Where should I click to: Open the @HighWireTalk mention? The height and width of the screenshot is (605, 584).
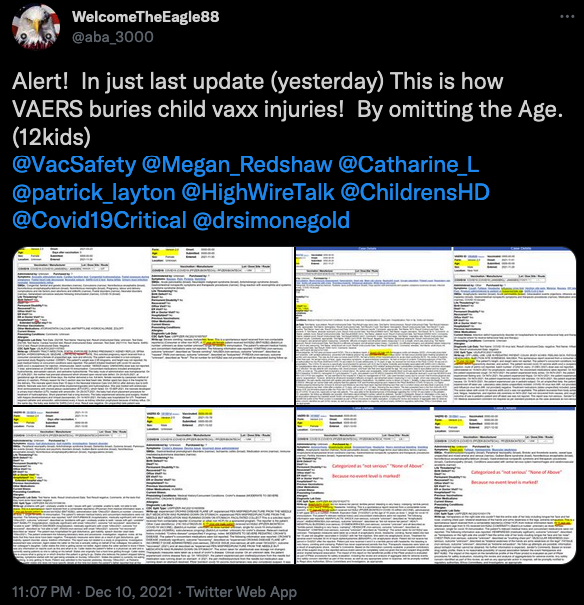point(258,193)
